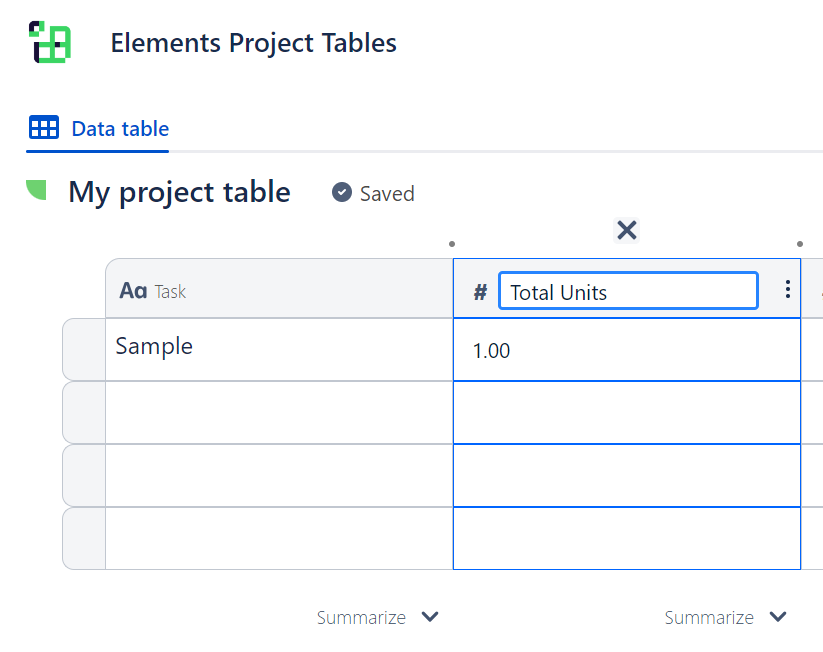
Task: Click the row handle of the Sample row
Action: click(x=84, y=349)
